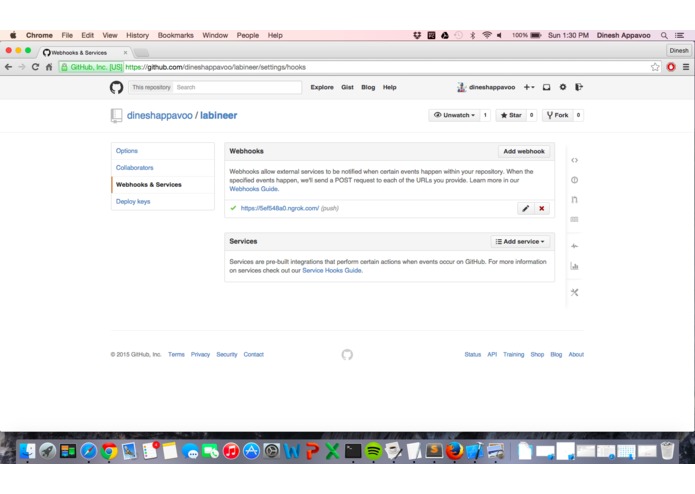The image size is (695, 494).
Task: Open the Webhooks Guide link
Action: pos(254,189)
